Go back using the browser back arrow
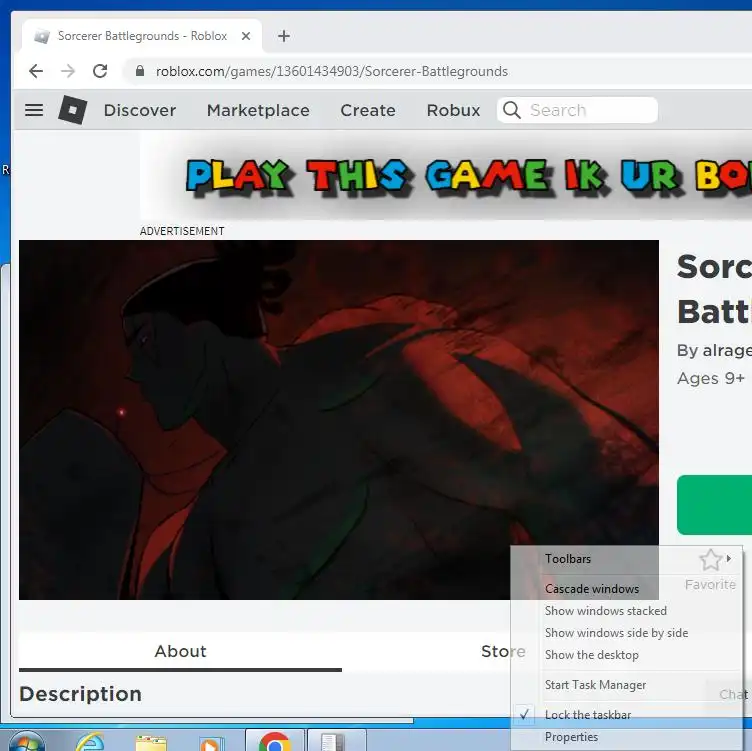This screenshot has width=752, height=751. pyautogui.click(x=36, y=71)
